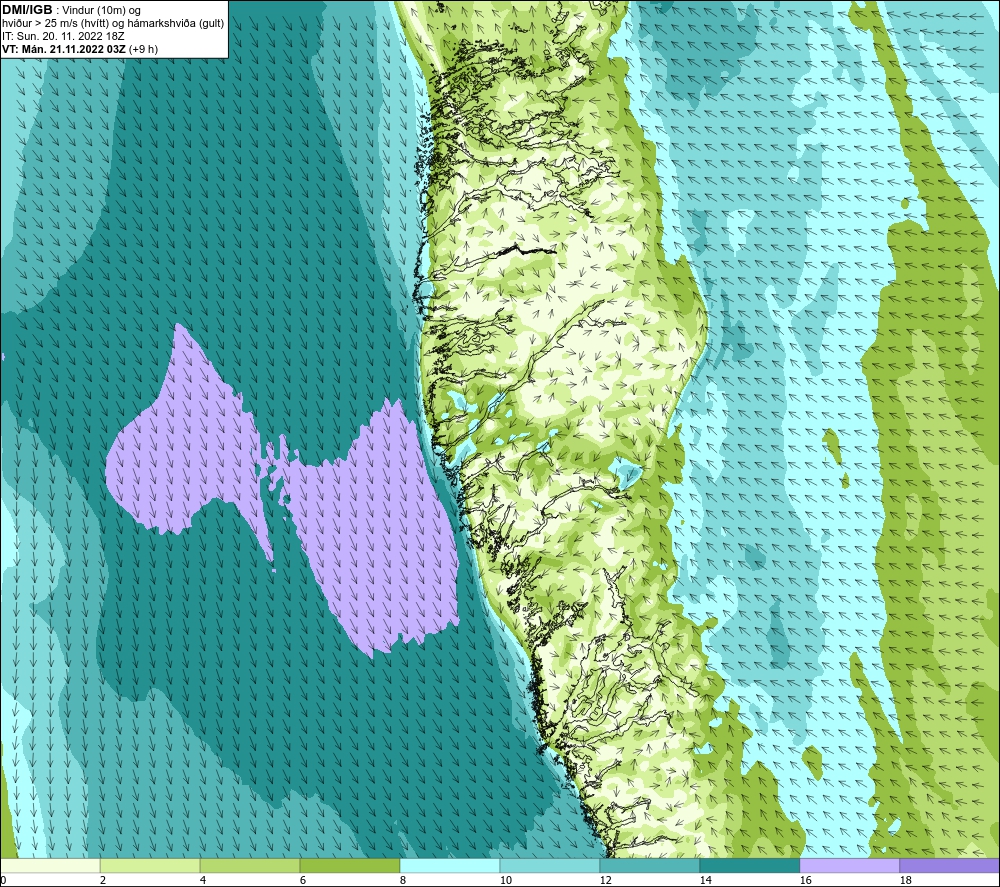Click the legend label '10'
Screen dimensions: 1000x887
click(x=505, y=880)
